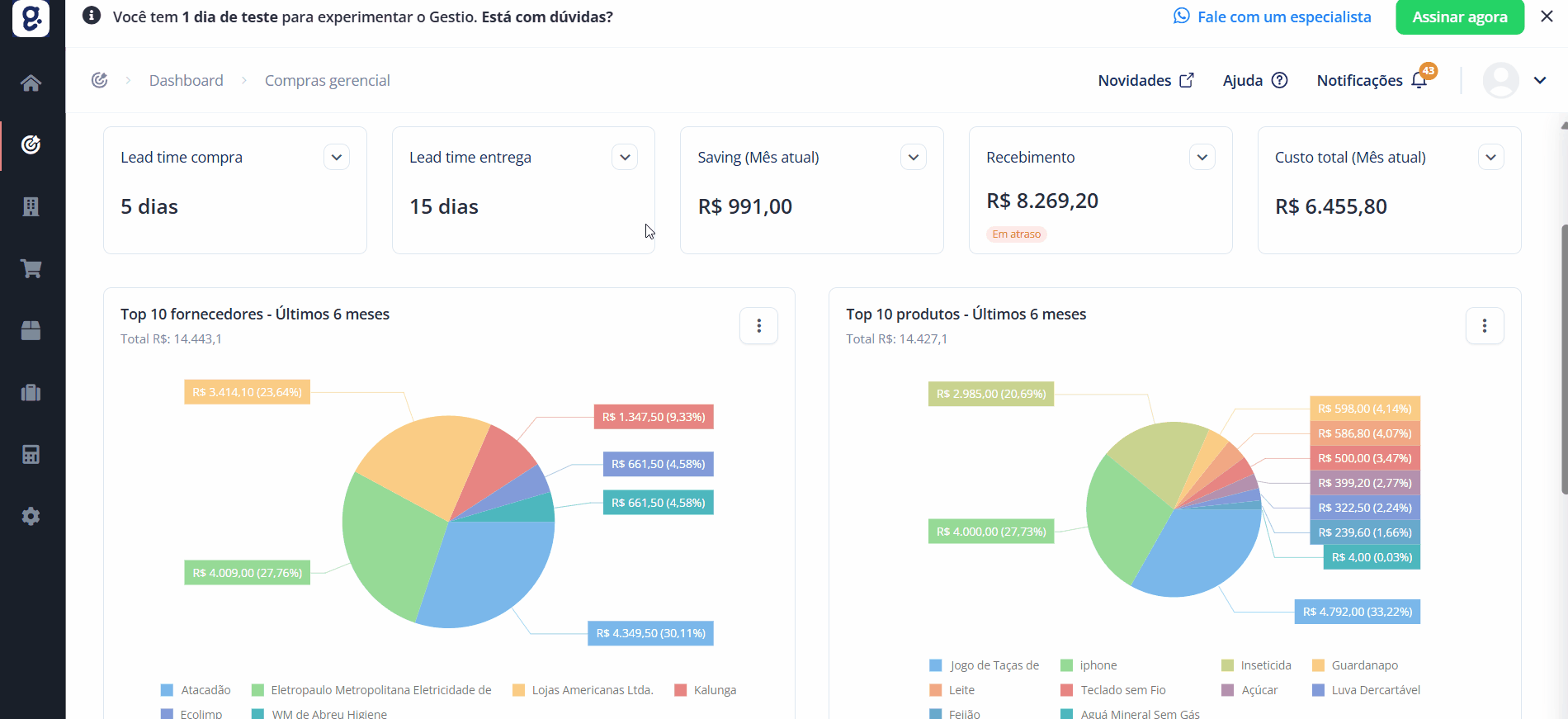Open Top 10 fornecedores options menu
This screenshot has height=719, width=1568.
pos(759,326)
